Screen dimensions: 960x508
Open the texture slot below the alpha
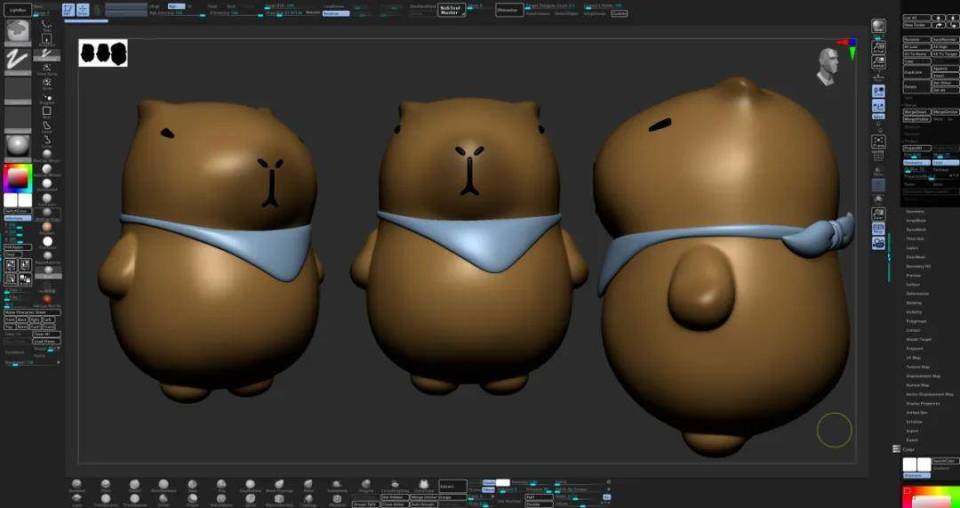17,117
